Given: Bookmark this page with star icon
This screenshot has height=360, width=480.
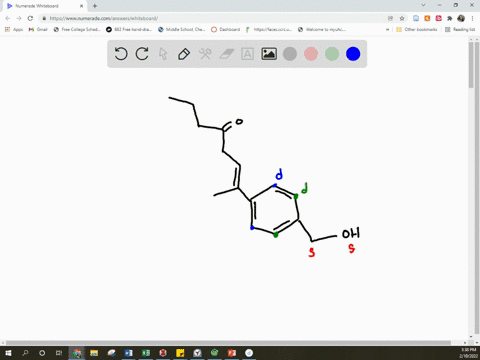Looking at the screenshot, I should 402,18.
